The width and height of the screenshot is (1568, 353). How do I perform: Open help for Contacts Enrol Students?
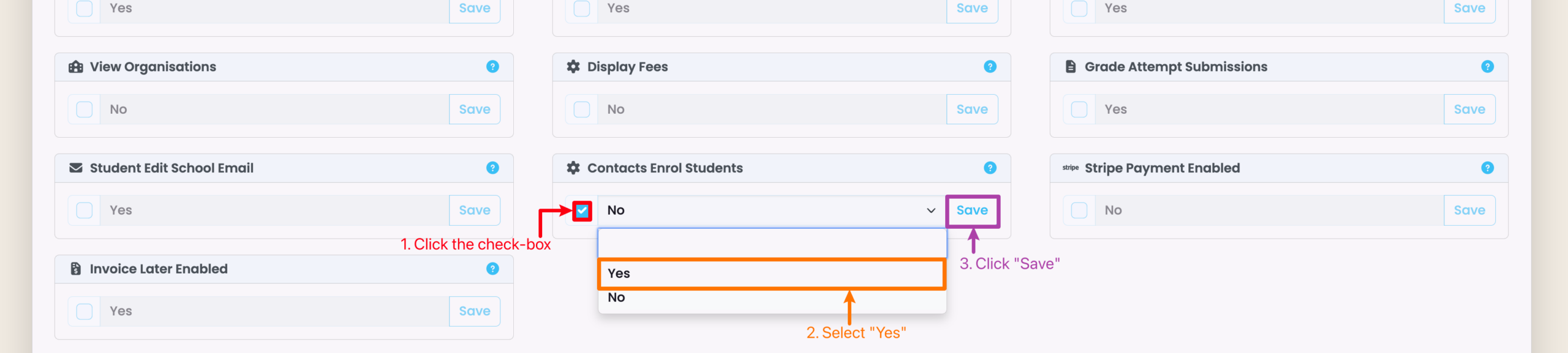click(x=990, y=168)
